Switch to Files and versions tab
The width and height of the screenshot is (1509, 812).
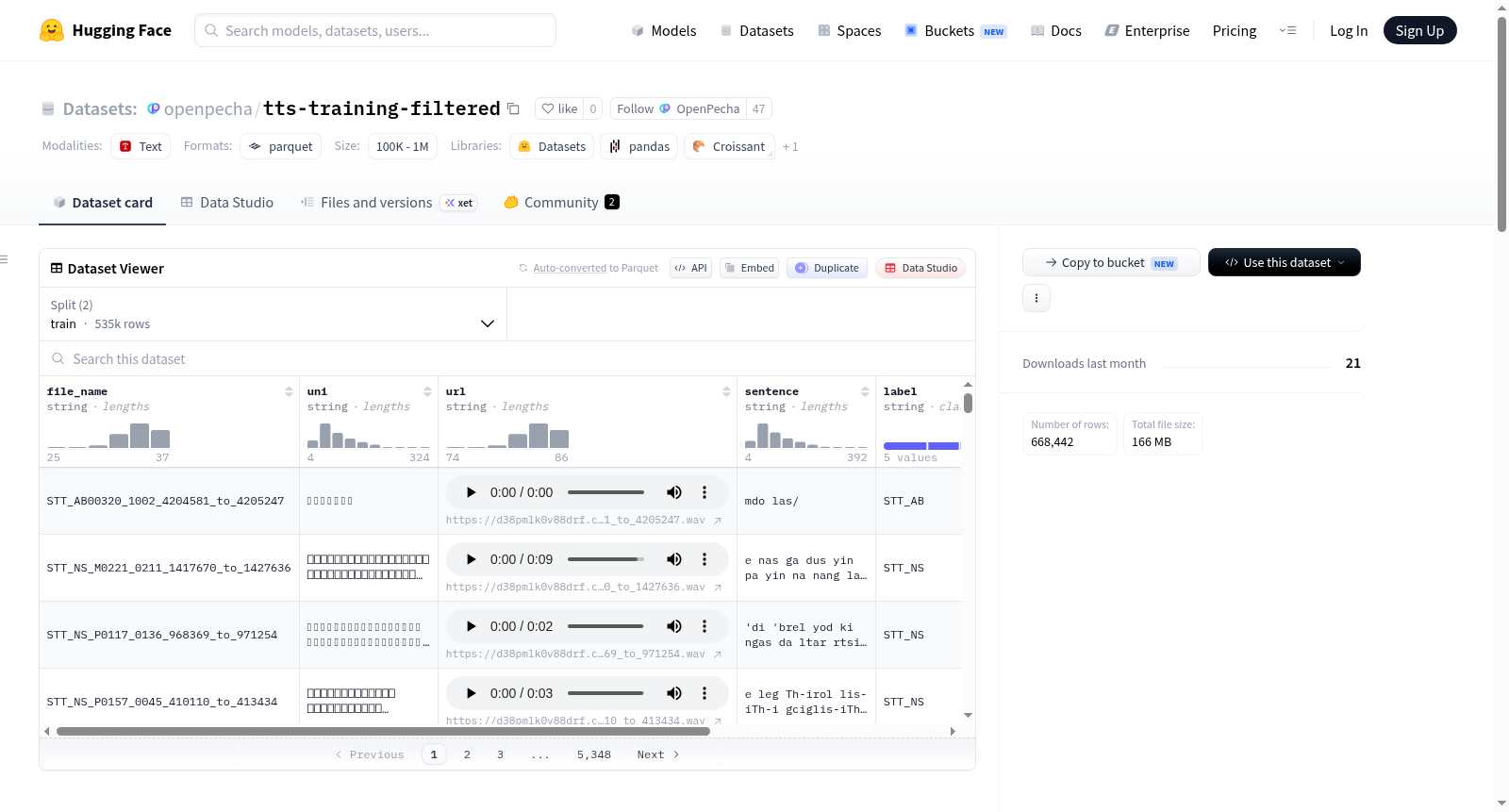click(x=389, y=203)
